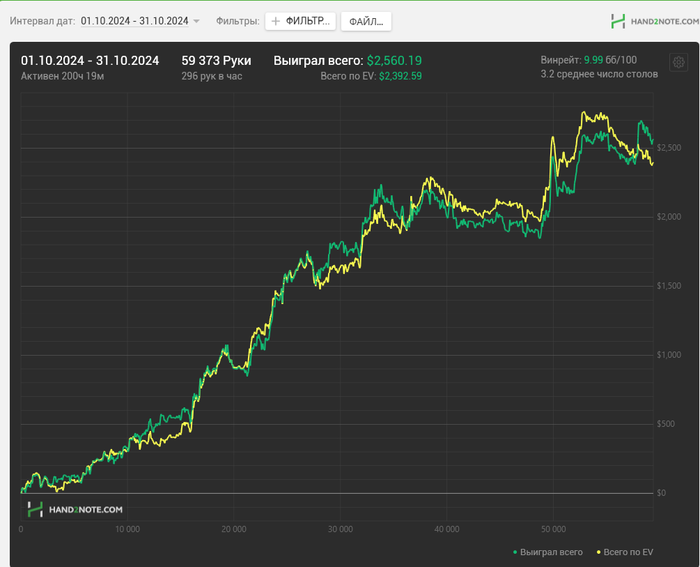This screenshot has width=700, height=567.
Task: Click the 296 рук в час text
Action: 212,76
